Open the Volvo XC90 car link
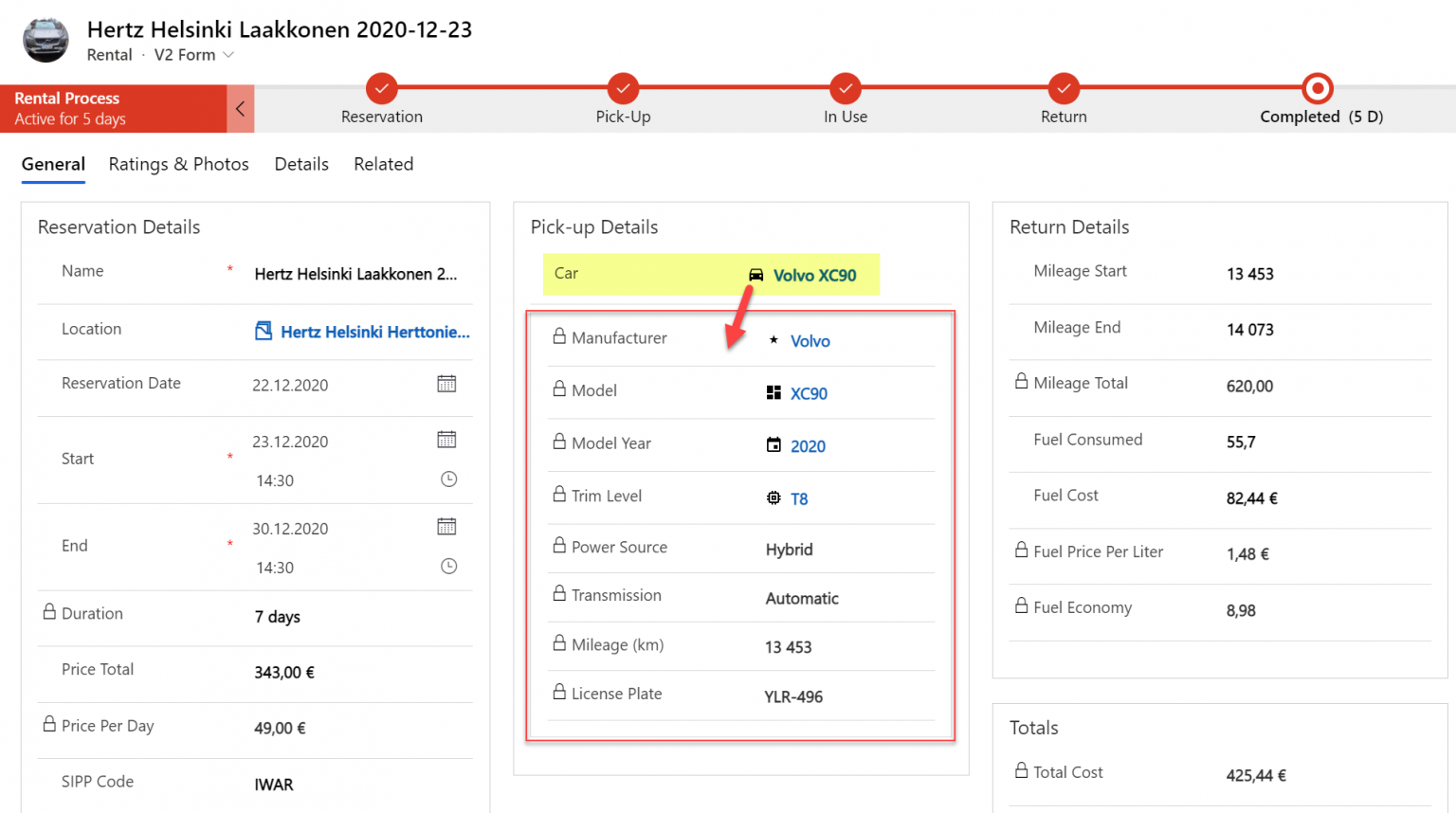Image resolution: width=1456 pixels, height=813 pixels. click(x=815, y=276)
